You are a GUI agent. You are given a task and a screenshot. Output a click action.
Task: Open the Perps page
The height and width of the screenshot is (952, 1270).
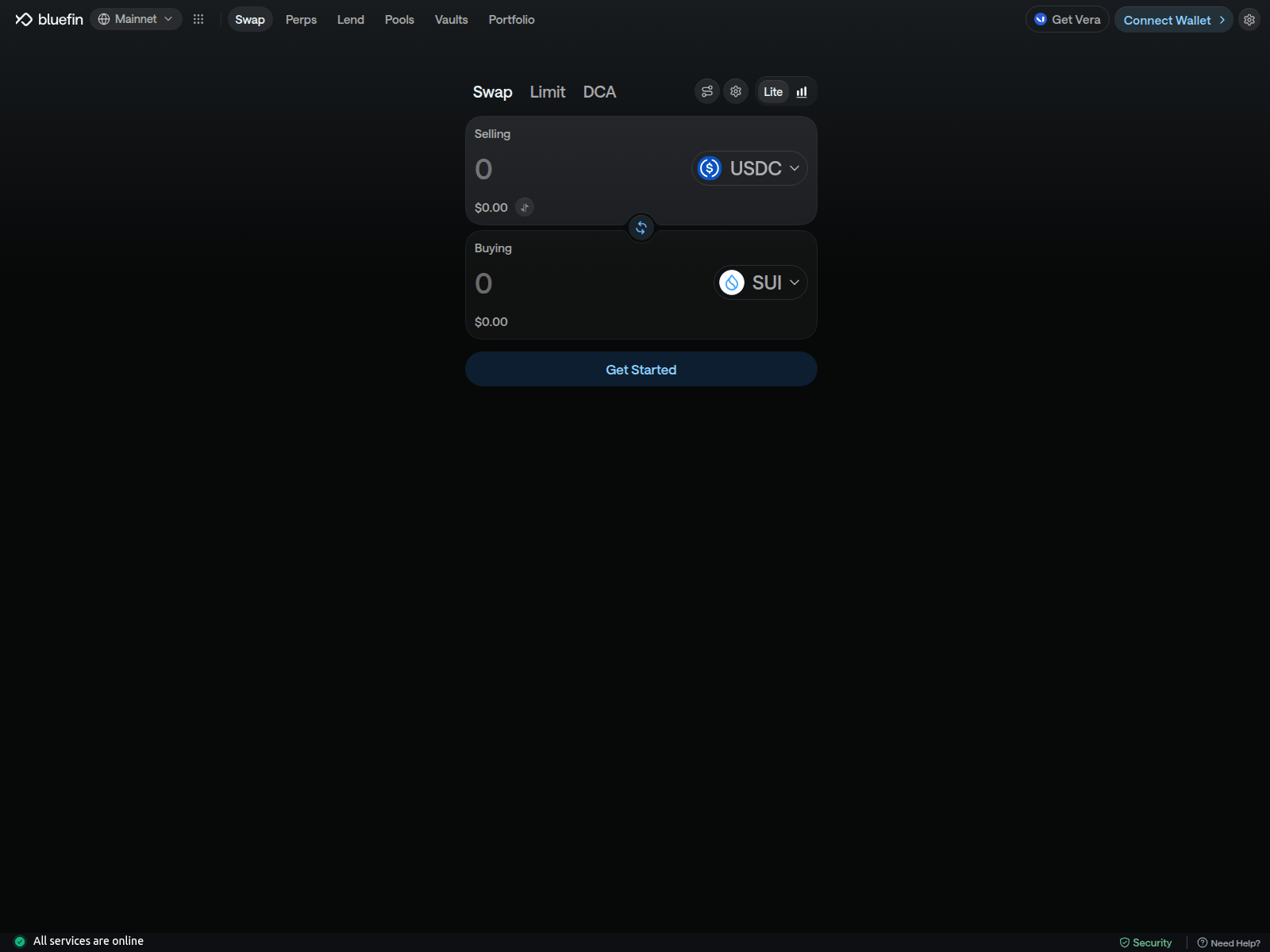pos(301,19)
